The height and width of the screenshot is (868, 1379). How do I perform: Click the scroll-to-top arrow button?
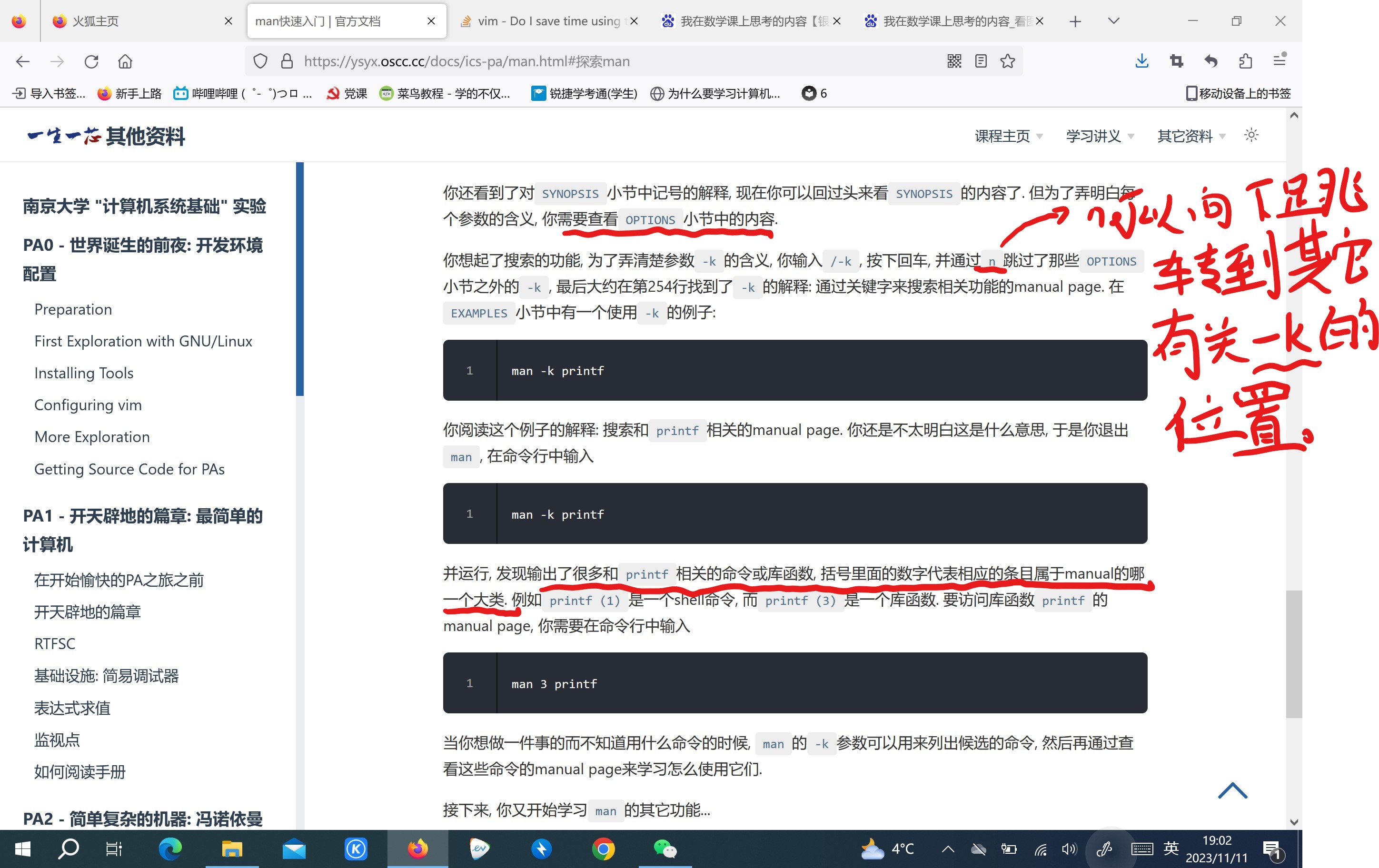1232,791
